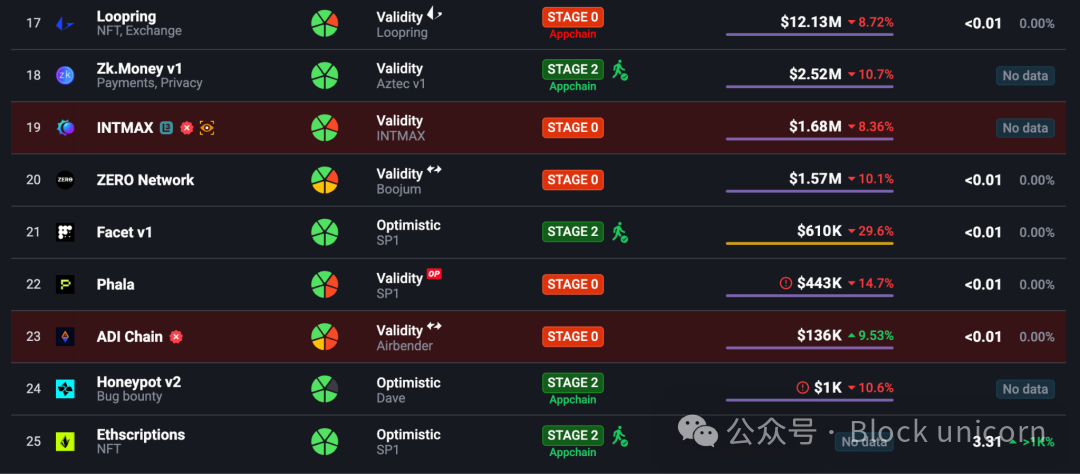This screenshot has width=1080, height=474.
Task: Click the STAGE 0 badge for INTMAX
Action: click(573, 128)
